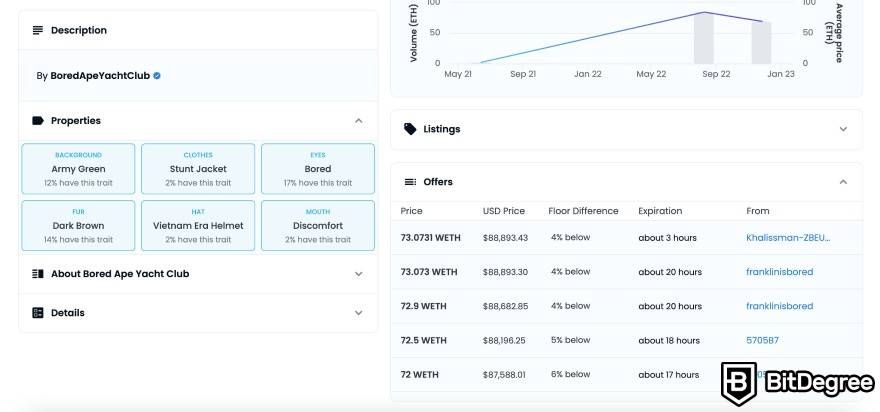
Task: Click the USD Price column header
Action: click(504, 211)
